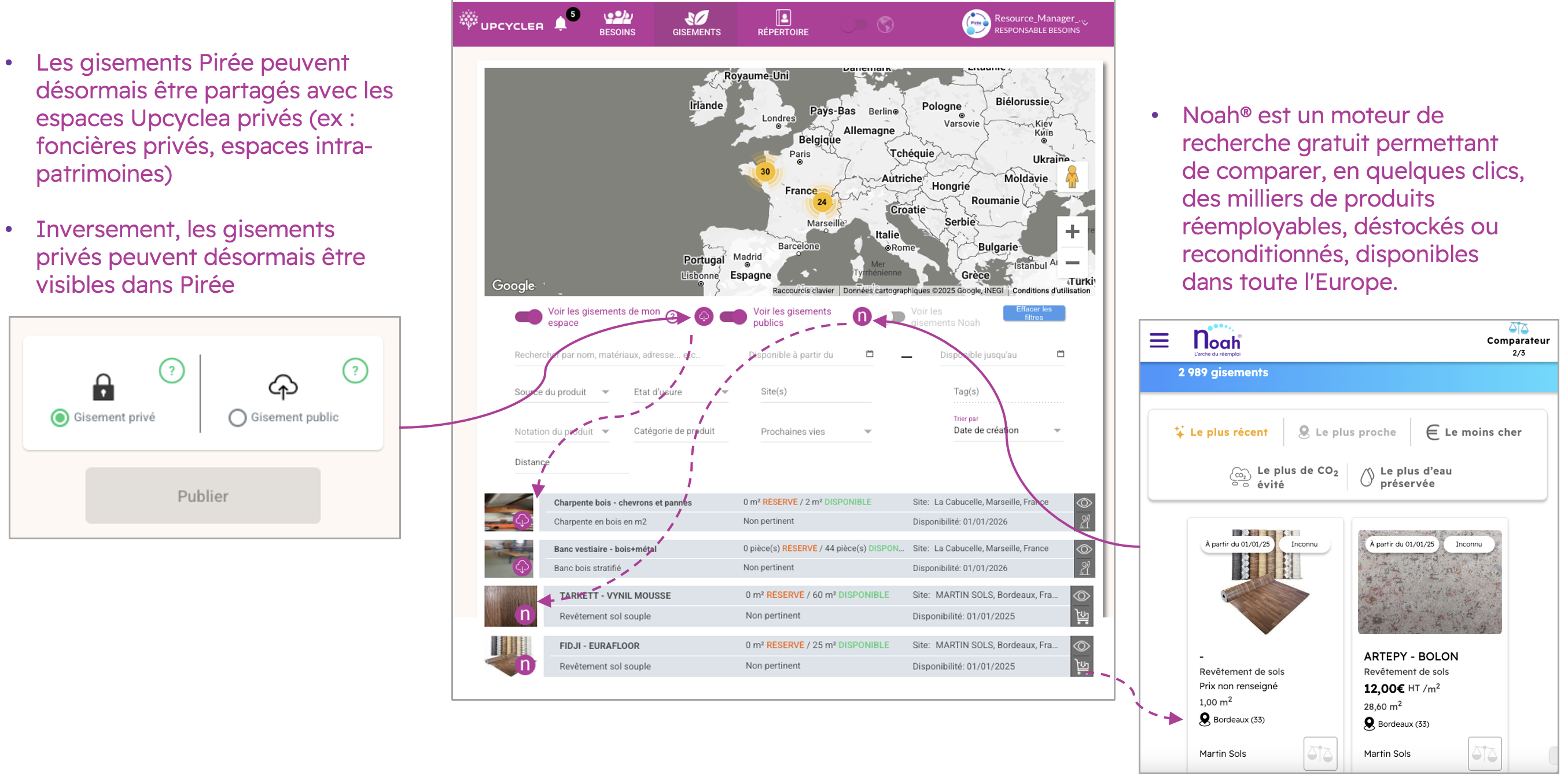The image size is (1568, 780).
Task: Click in the search by name field
Action: [619, 355]
